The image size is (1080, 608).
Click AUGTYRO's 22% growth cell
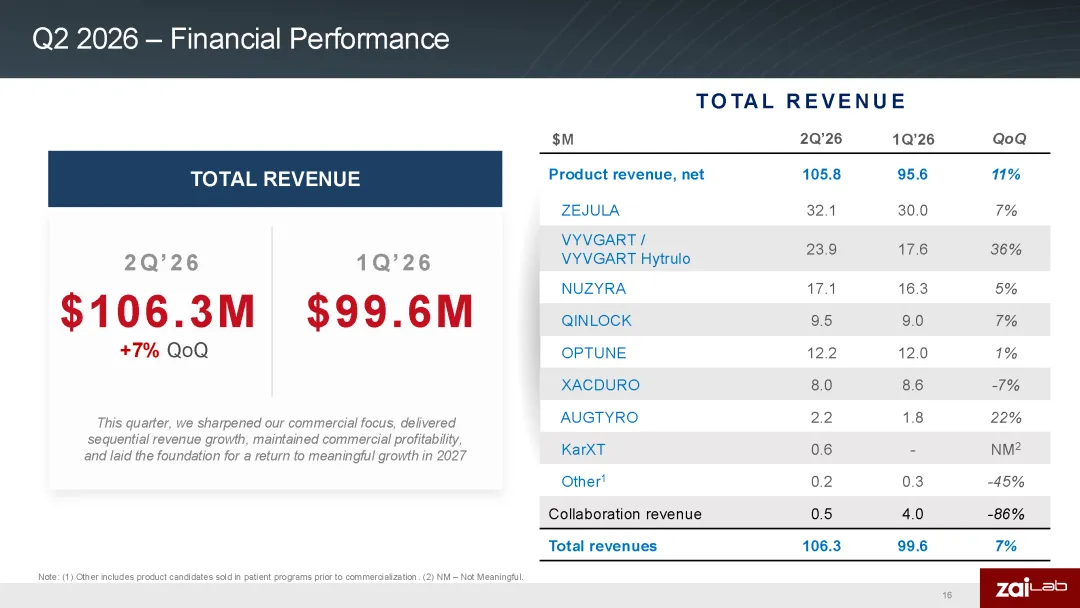pos(1006,417)
